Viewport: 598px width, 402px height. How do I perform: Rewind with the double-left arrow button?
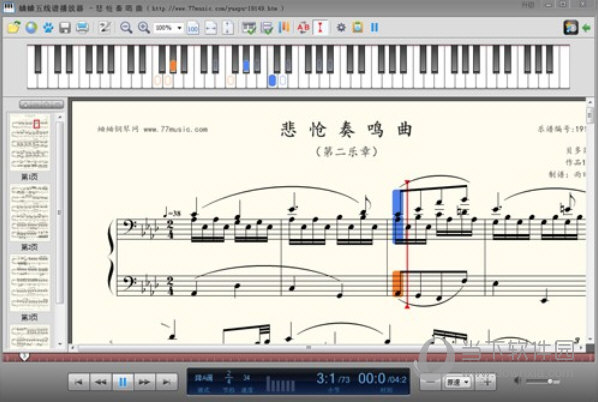point(101,382)
